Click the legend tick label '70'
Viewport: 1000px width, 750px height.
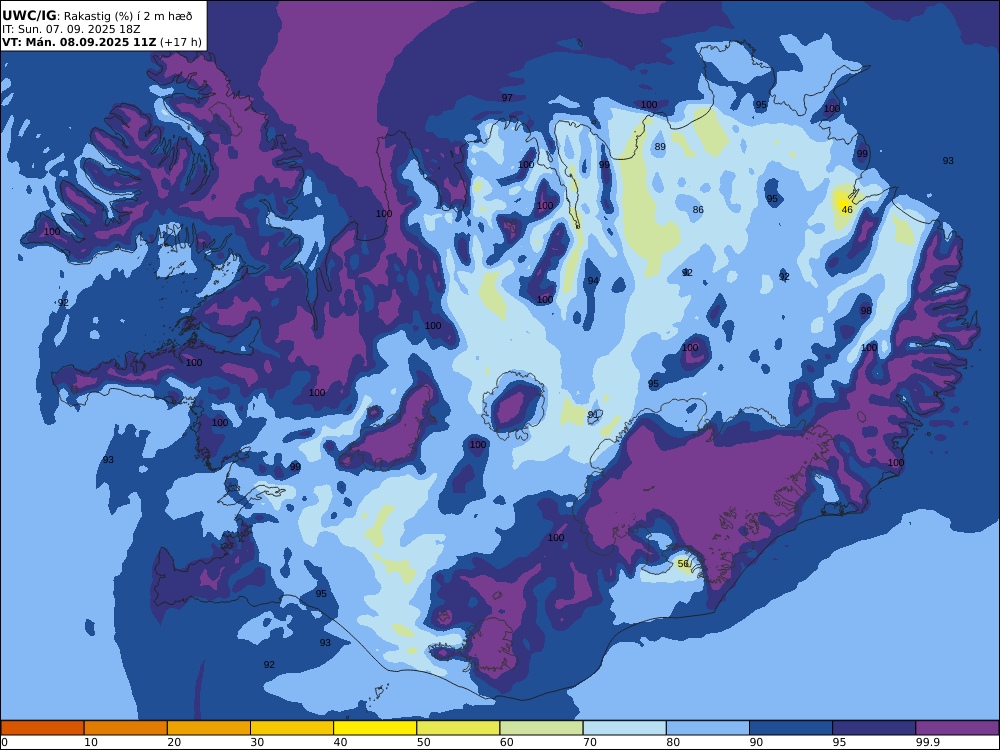pyautogui.click(x=590, y=742)
